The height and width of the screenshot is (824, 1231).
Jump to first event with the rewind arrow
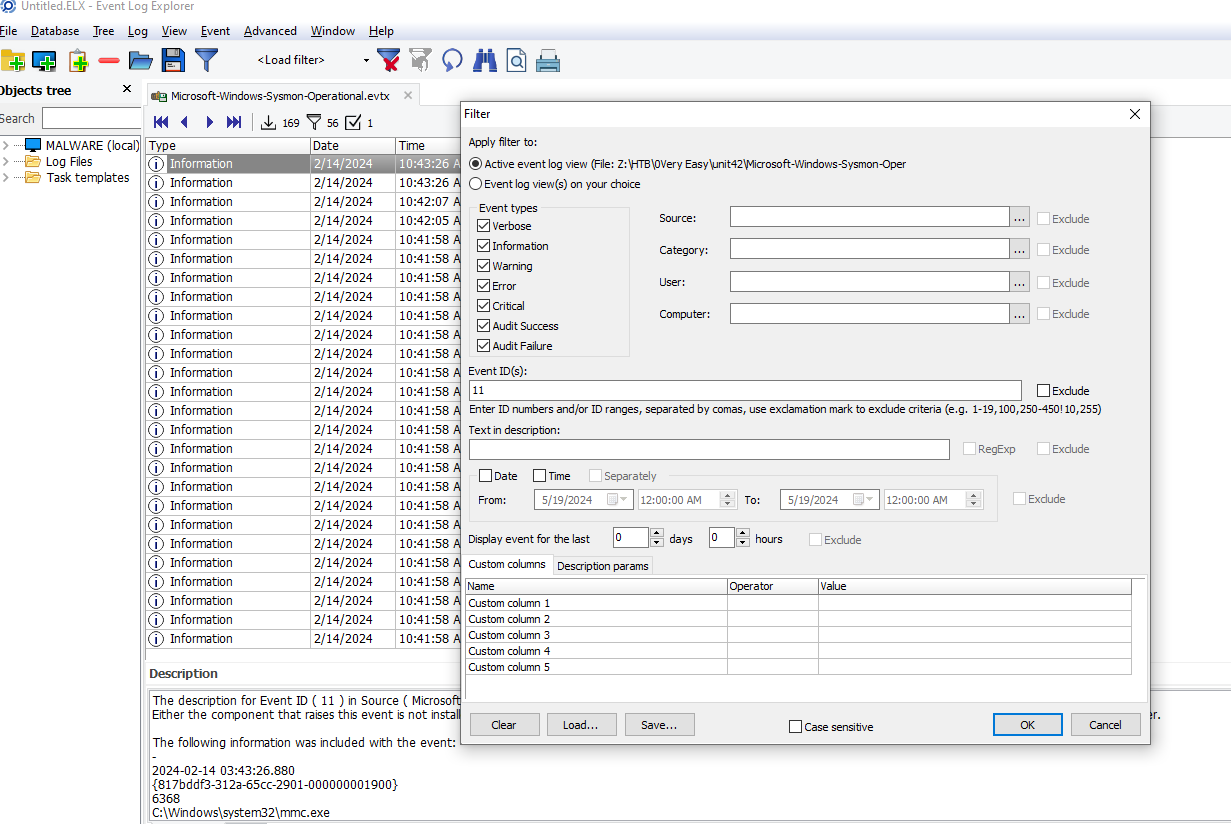point(161,122)
